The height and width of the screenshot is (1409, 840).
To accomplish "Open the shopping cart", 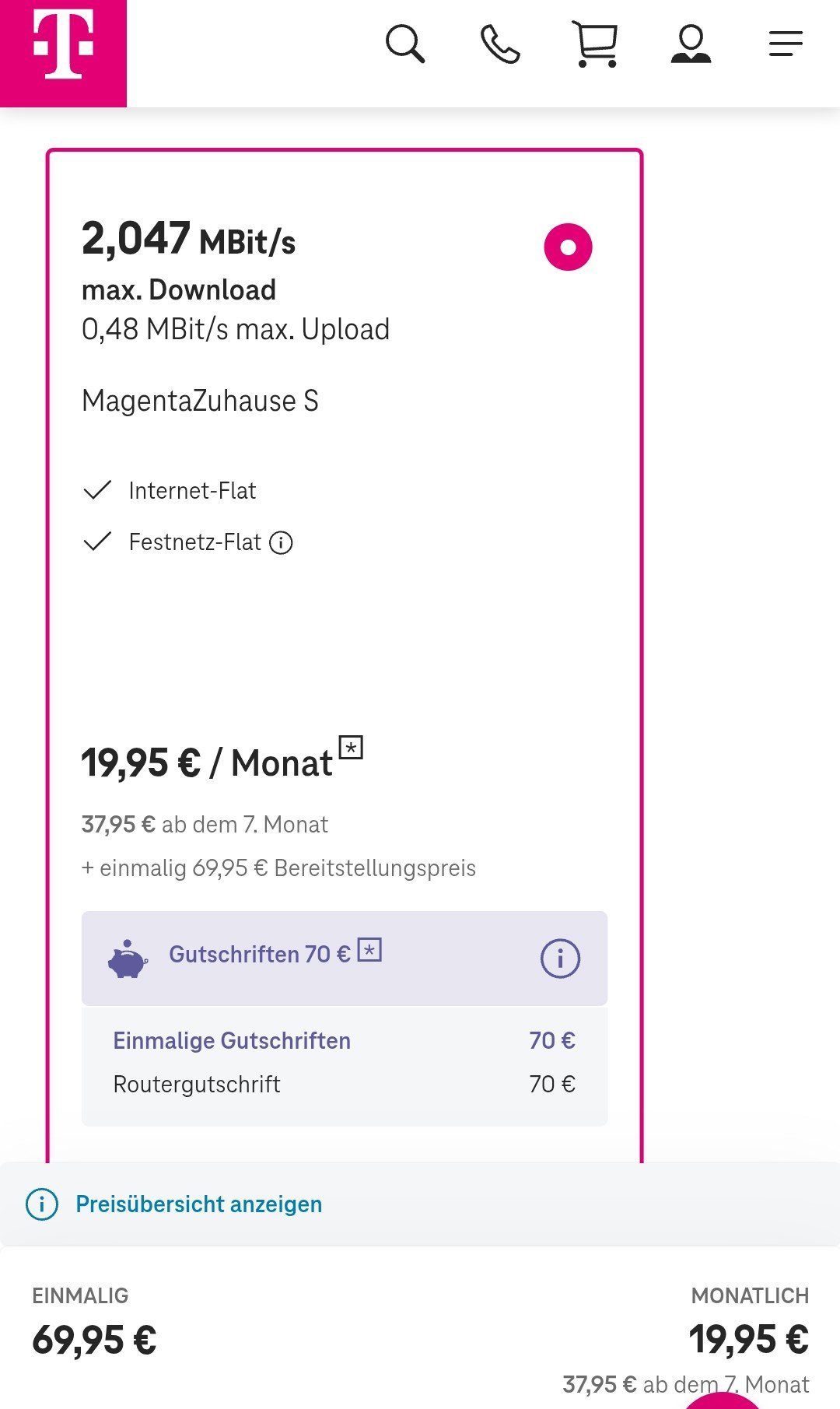I will (596, 44).
